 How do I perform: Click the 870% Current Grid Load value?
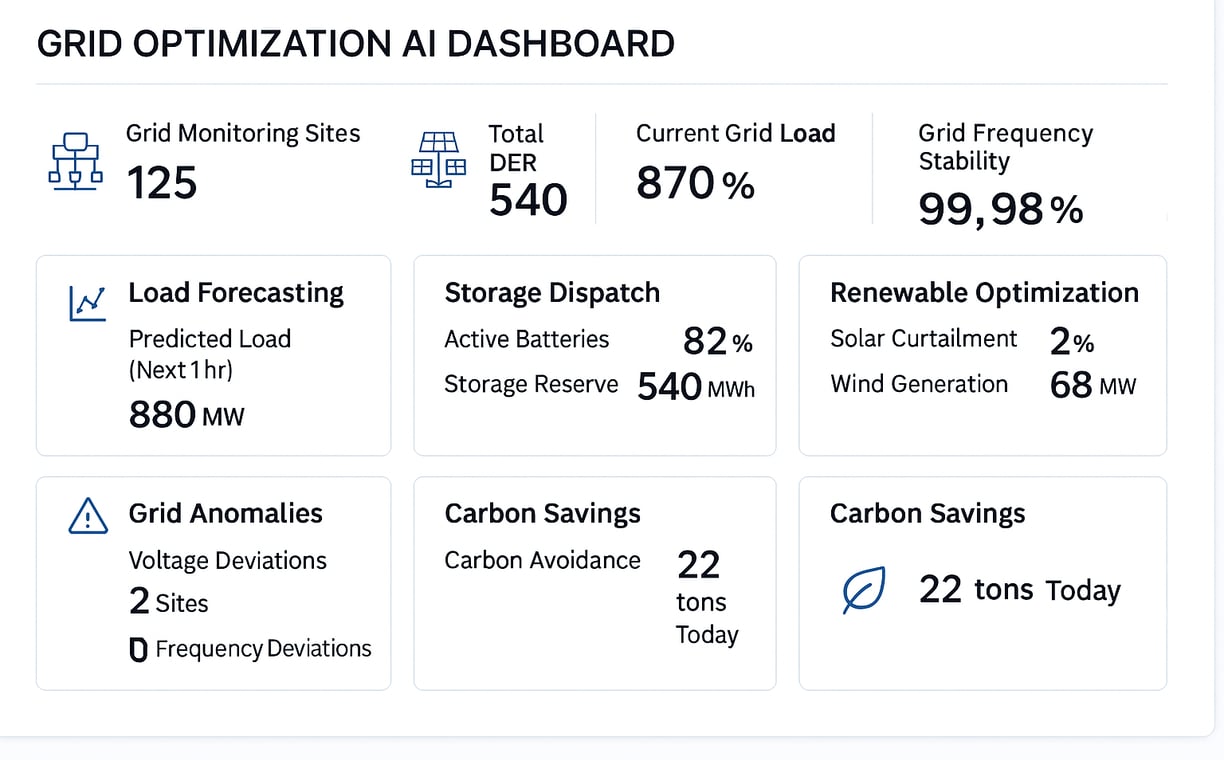695,184
